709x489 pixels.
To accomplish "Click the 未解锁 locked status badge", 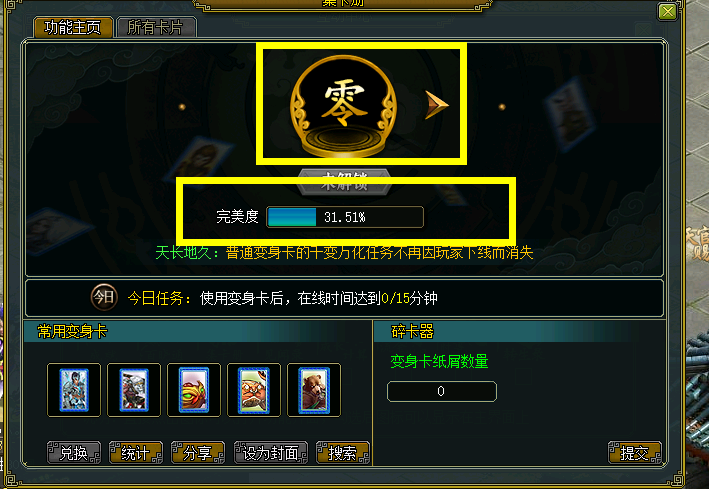I will [x=344, y=181].
